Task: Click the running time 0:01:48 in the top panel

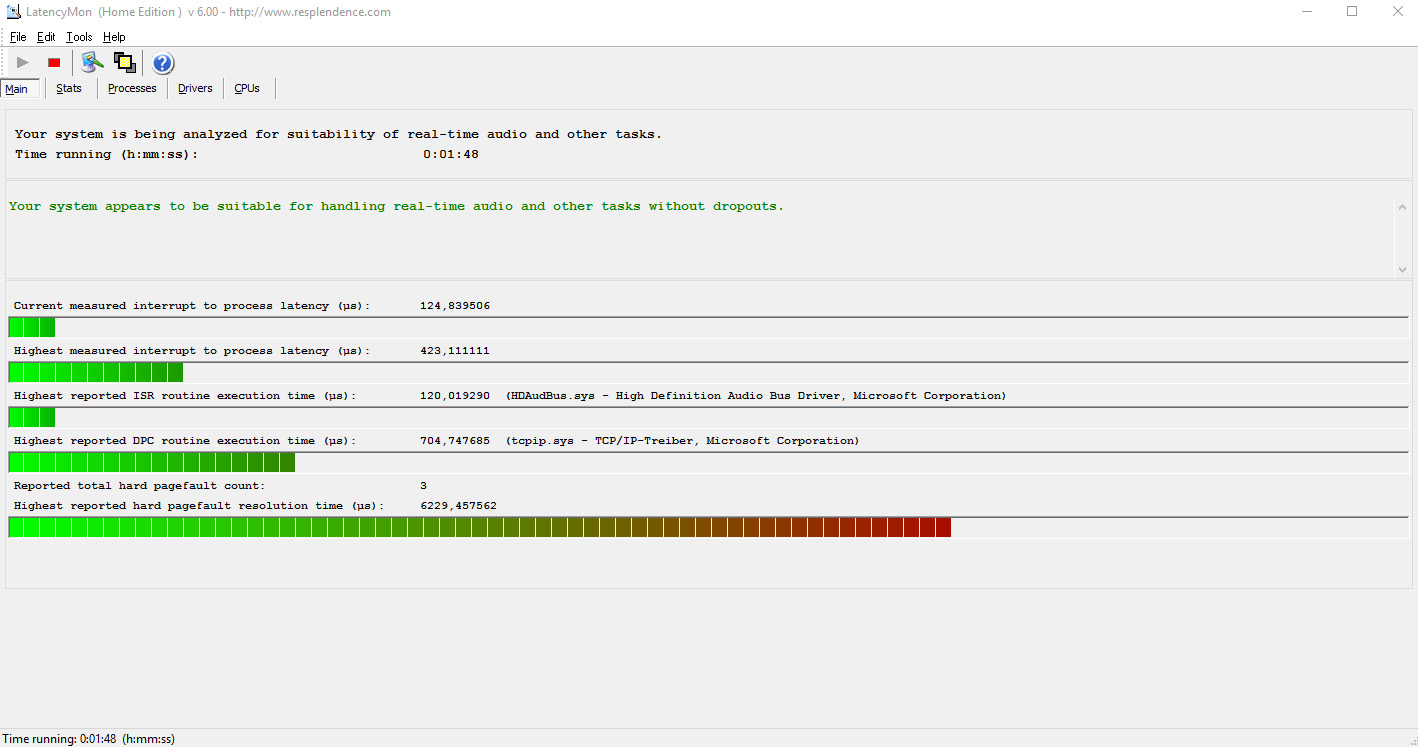Action: point(451,154)
